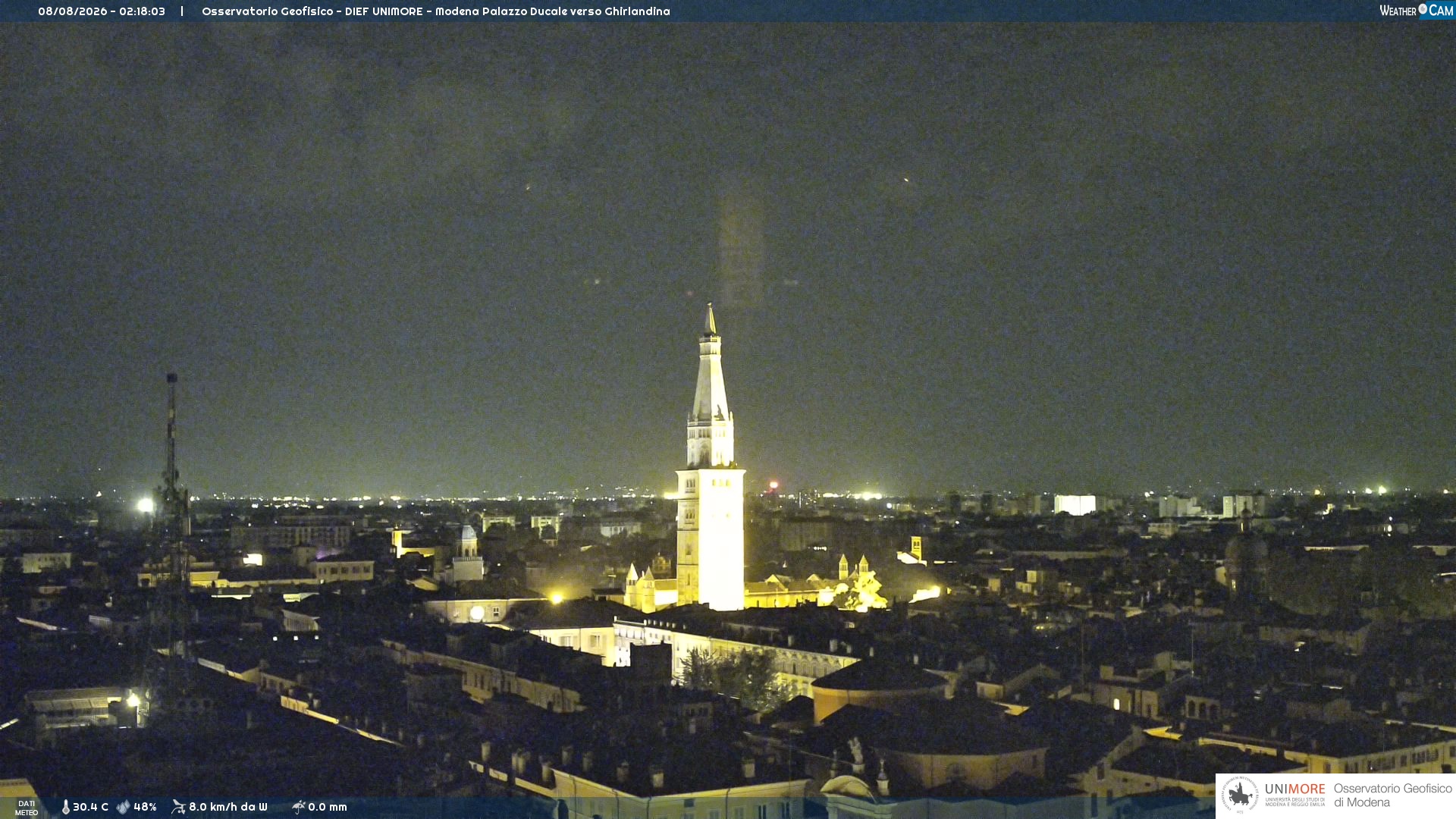
Task: Click the 8.0 km/h da W reading
Action: pyautogui.click(x=228, y=807)
